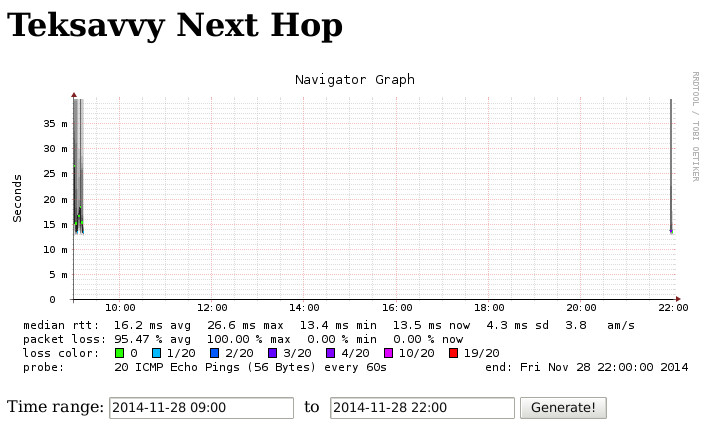Image resolution: width=716 pixels, height=433 pixels.
Task: Click the data cluster at graph start
Action: pyautogui.click(x=78, y=166)
